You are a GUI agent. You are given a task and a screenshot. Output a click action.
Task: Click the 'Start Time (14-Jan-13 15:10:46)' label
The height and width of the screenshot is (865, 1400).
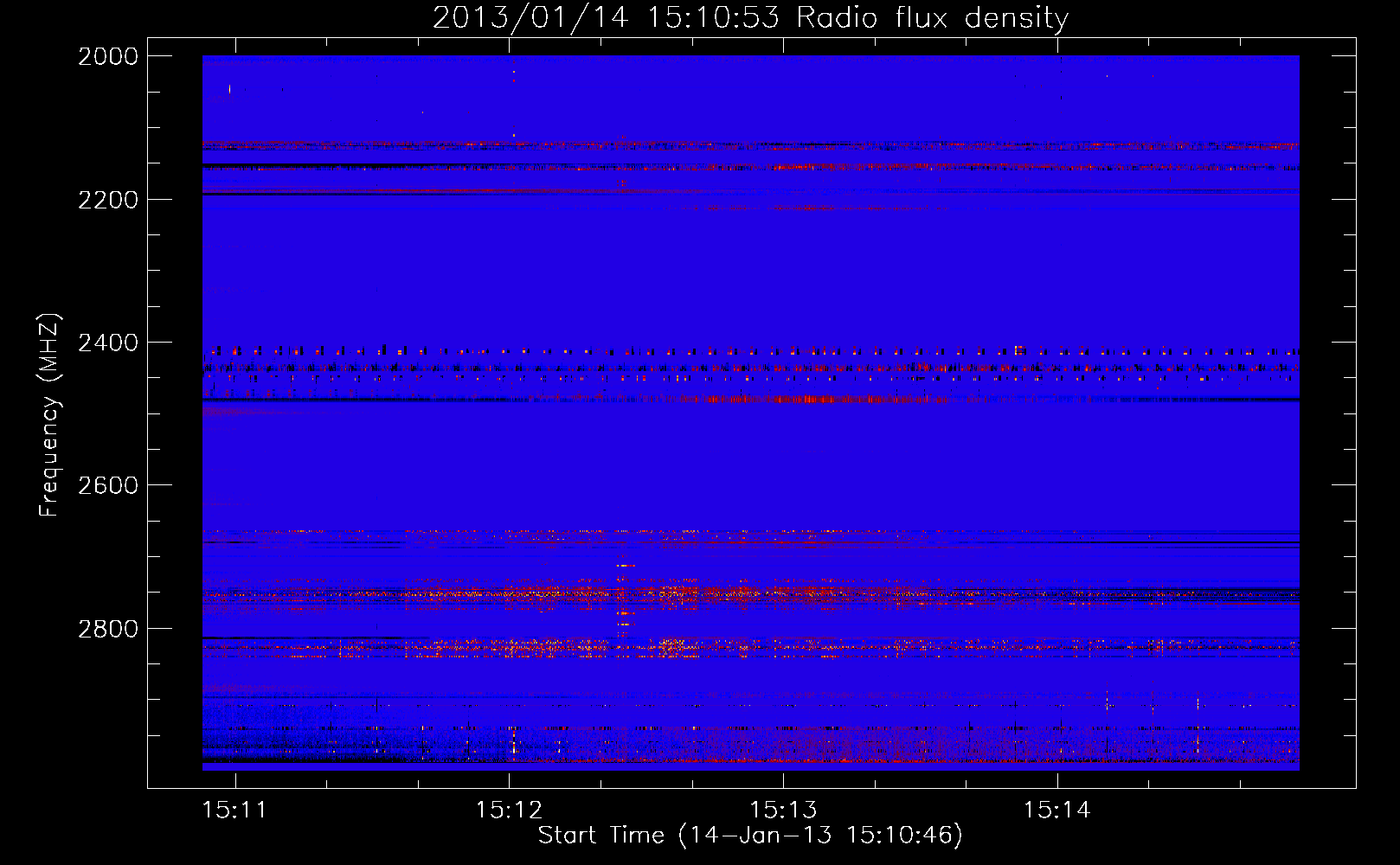[x=750, y=836]
